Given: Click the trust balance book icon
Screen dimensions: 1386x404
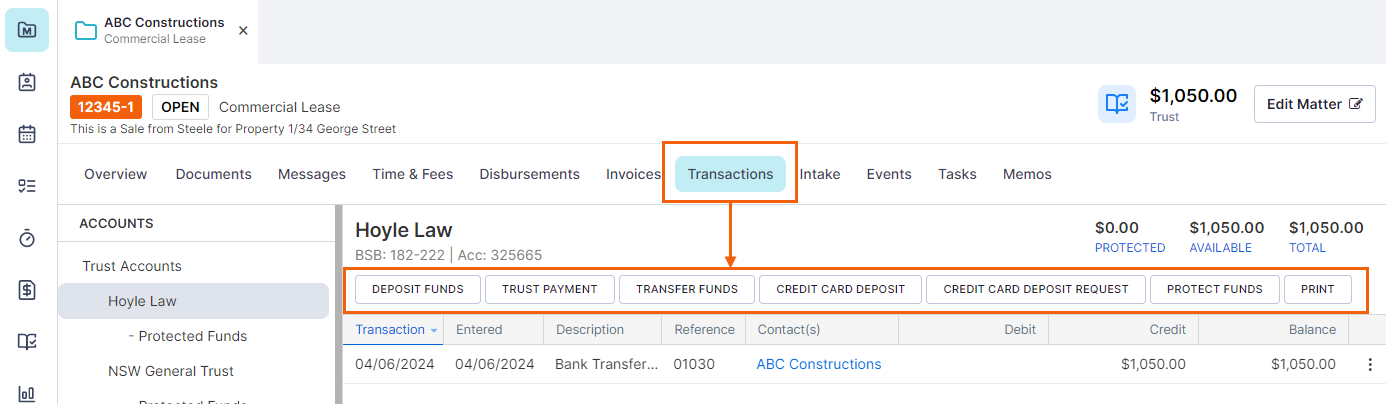Looking at the screenshot, I should coord(1116,104).
